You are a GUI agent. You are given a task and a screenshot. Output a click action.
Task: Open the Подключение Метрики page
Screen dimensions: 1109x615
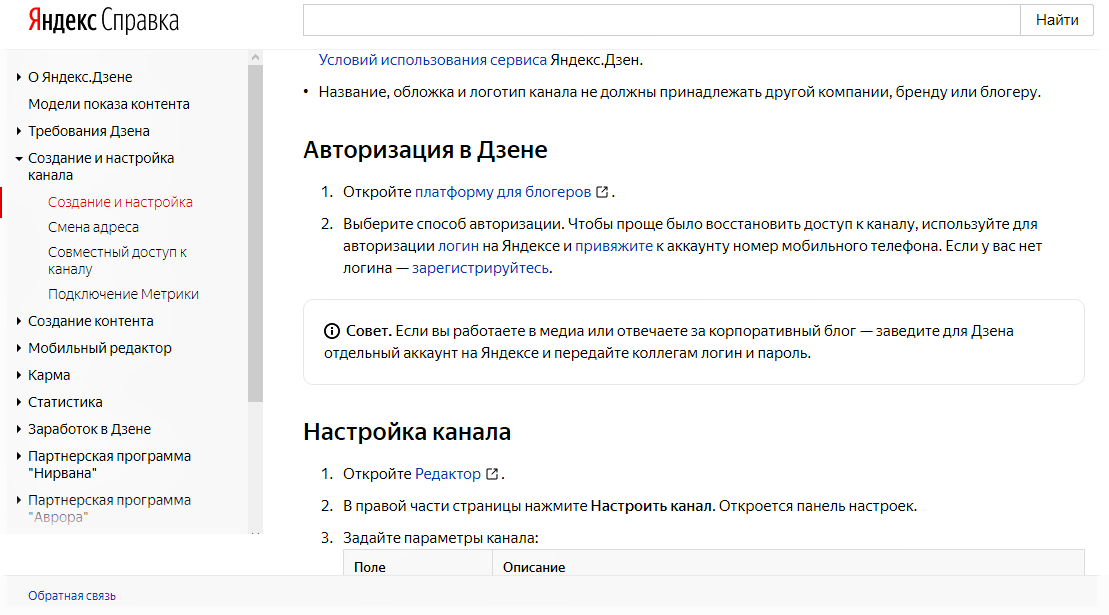click(123, 294)
